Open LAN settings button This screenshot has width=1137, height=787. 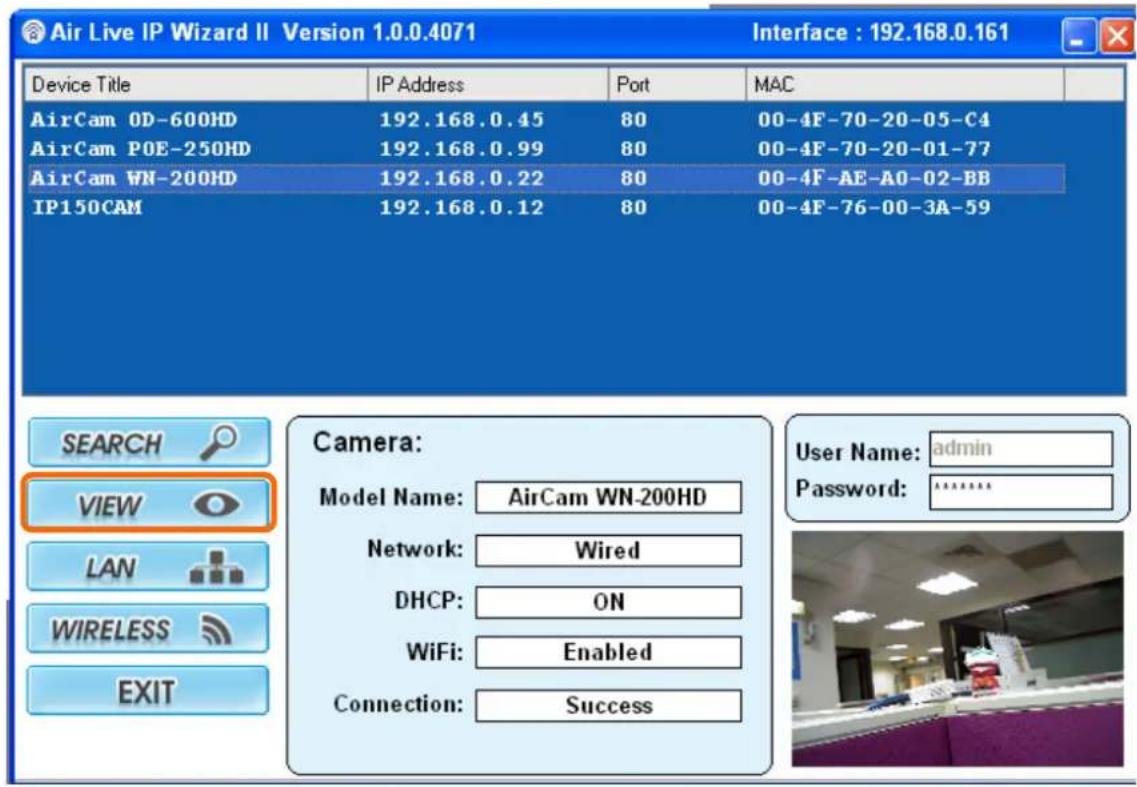(149, 566)
